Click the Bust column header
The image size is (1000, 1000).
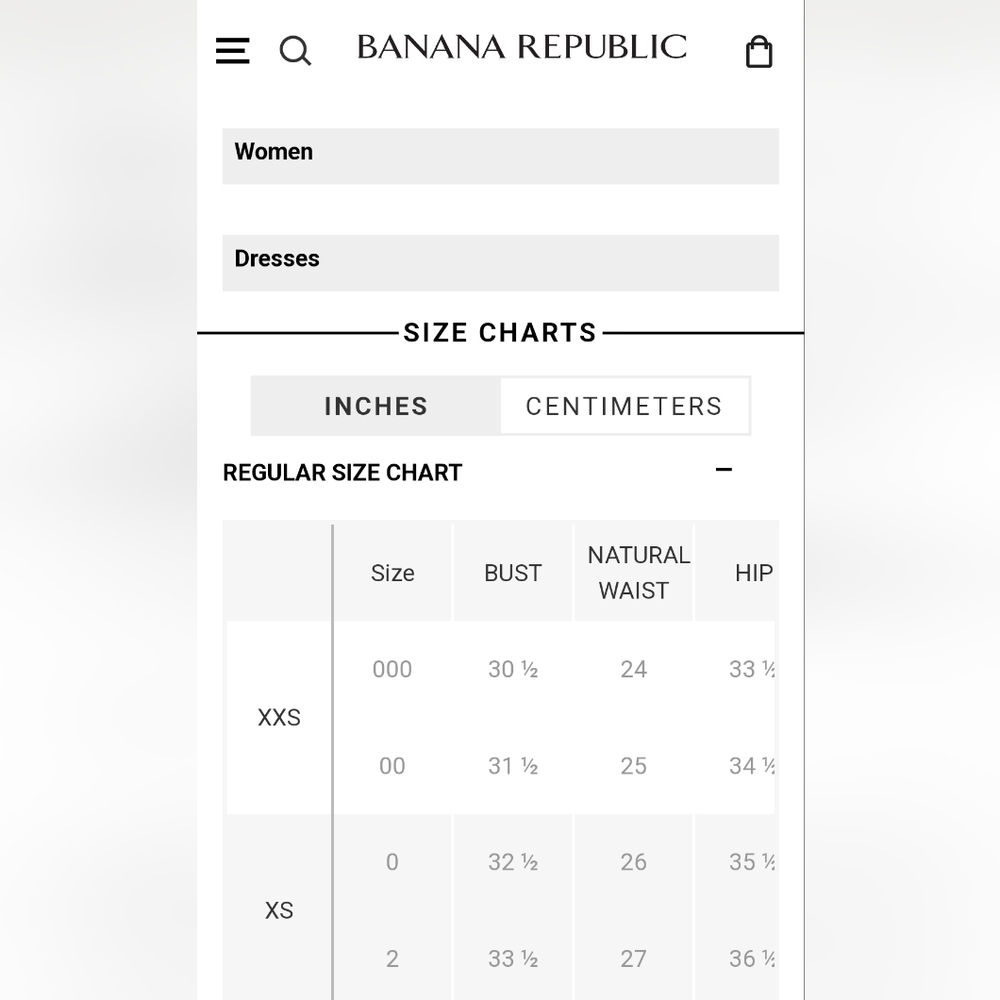point(513,573)
